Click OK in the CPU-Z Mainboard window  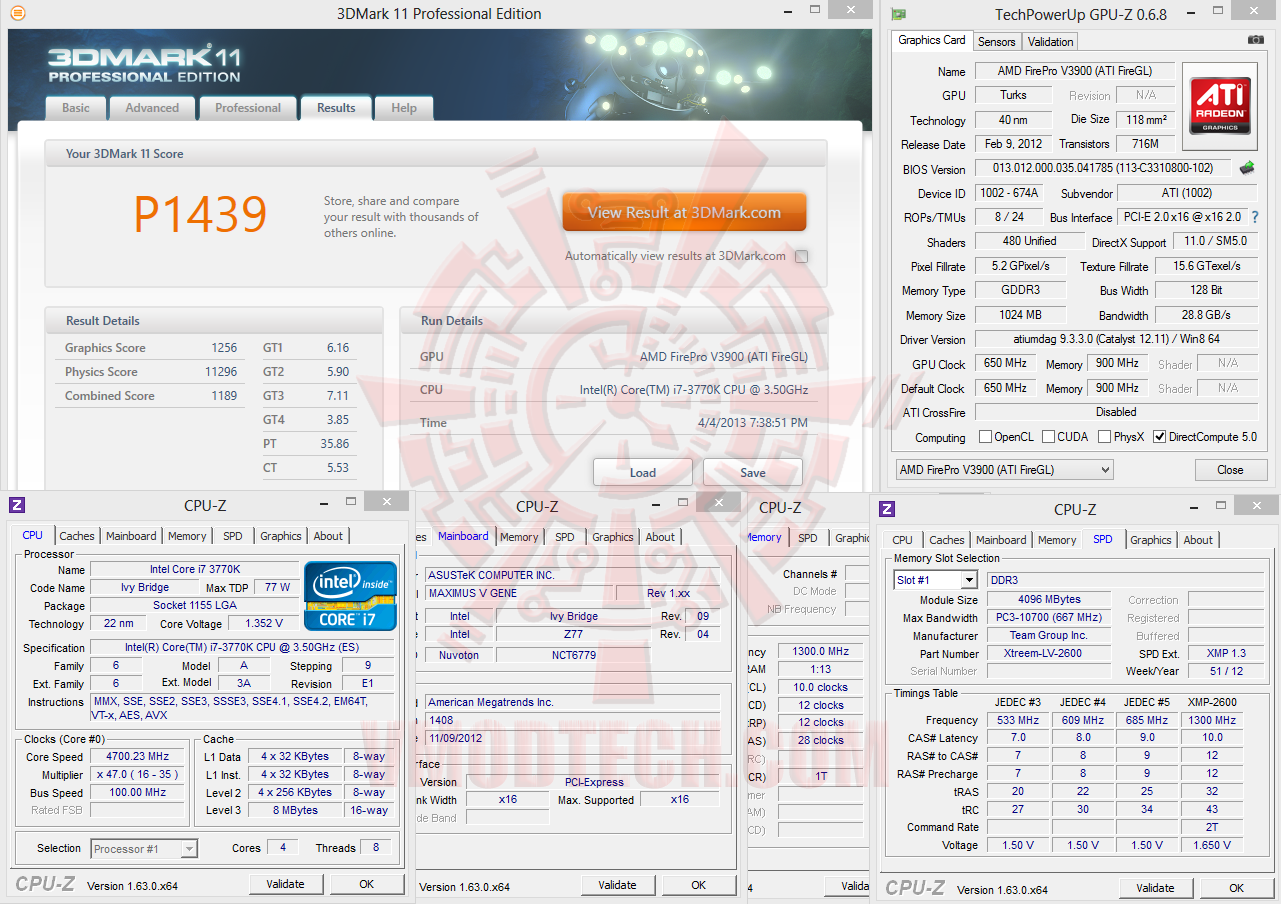pos(699,885)
